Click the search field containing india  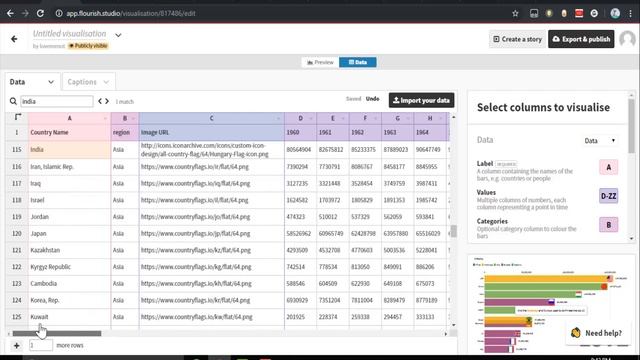click(57, 101)
